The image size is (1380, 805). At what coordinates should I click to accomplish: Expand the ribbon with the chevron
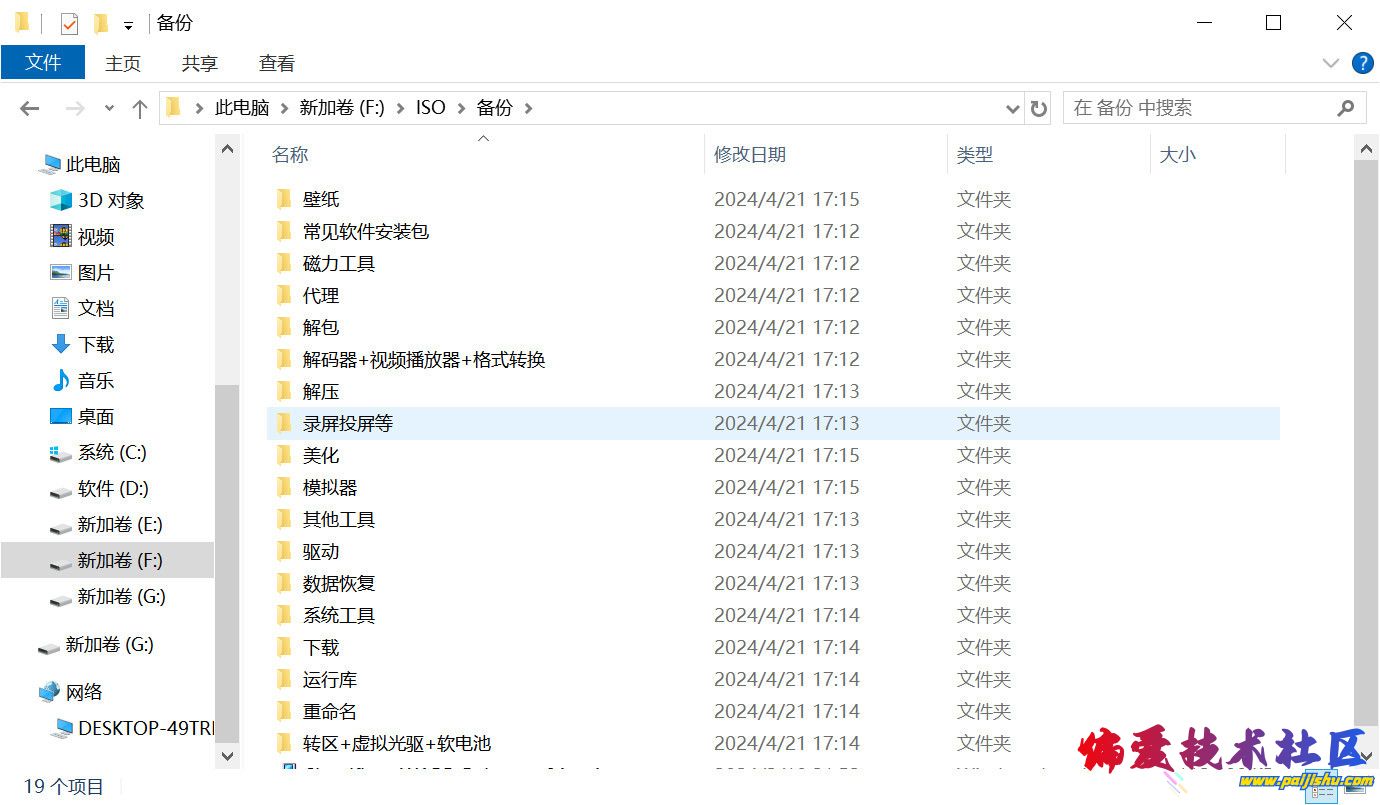coord(1330,63)
